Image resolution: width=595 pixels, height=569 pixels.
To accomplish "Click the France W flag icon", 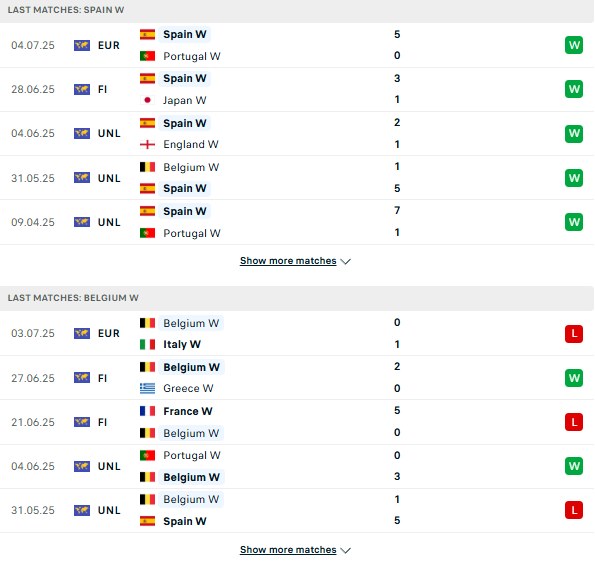I will [147, 411].
